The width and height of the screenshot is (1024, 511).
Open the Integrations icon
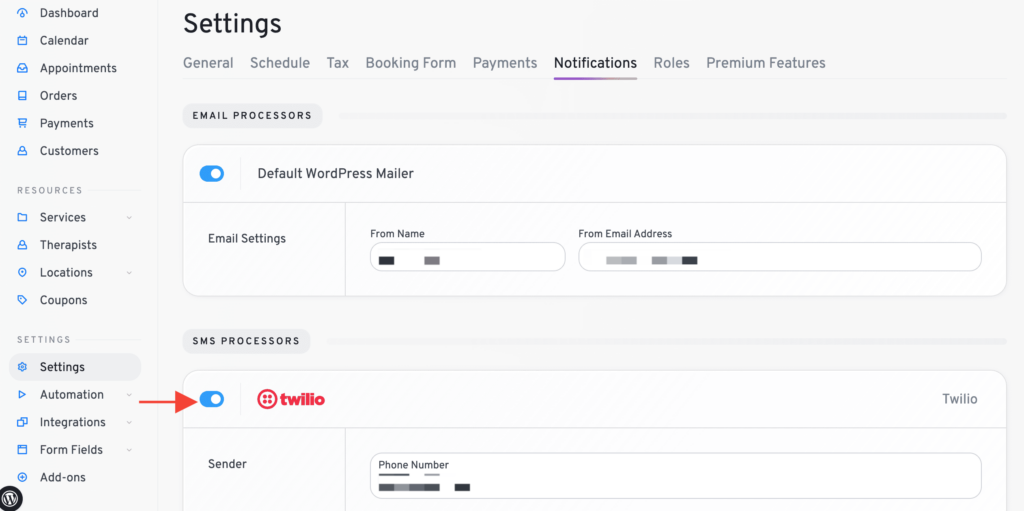pyautogui.click(x=22, y=422)
